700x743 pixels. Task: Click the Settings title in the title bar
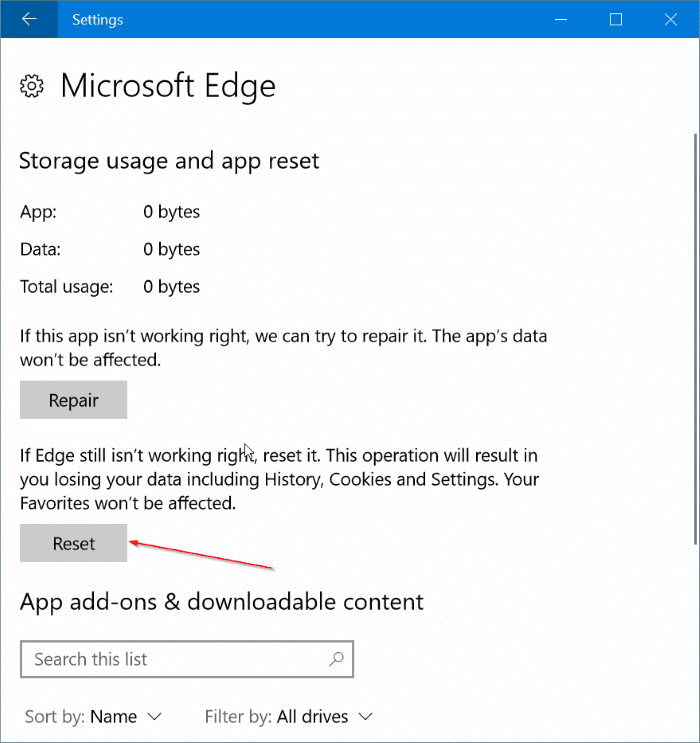pos(98,20)
